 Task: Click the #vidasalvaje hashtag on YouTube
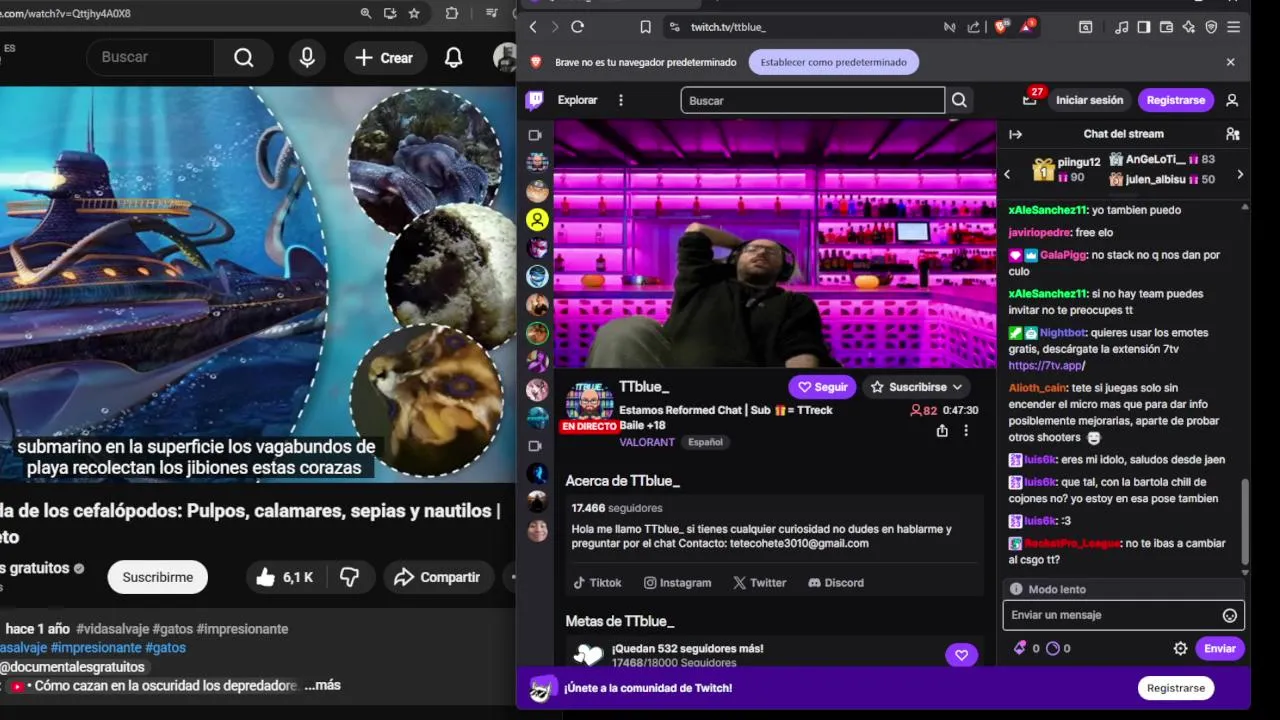coord(112,629)
